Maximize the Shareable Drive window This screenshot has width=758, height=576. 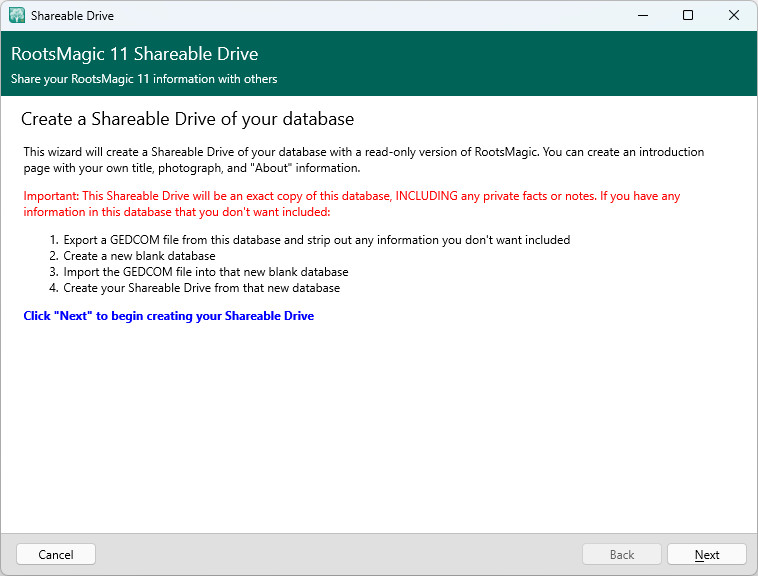(688, 15)
